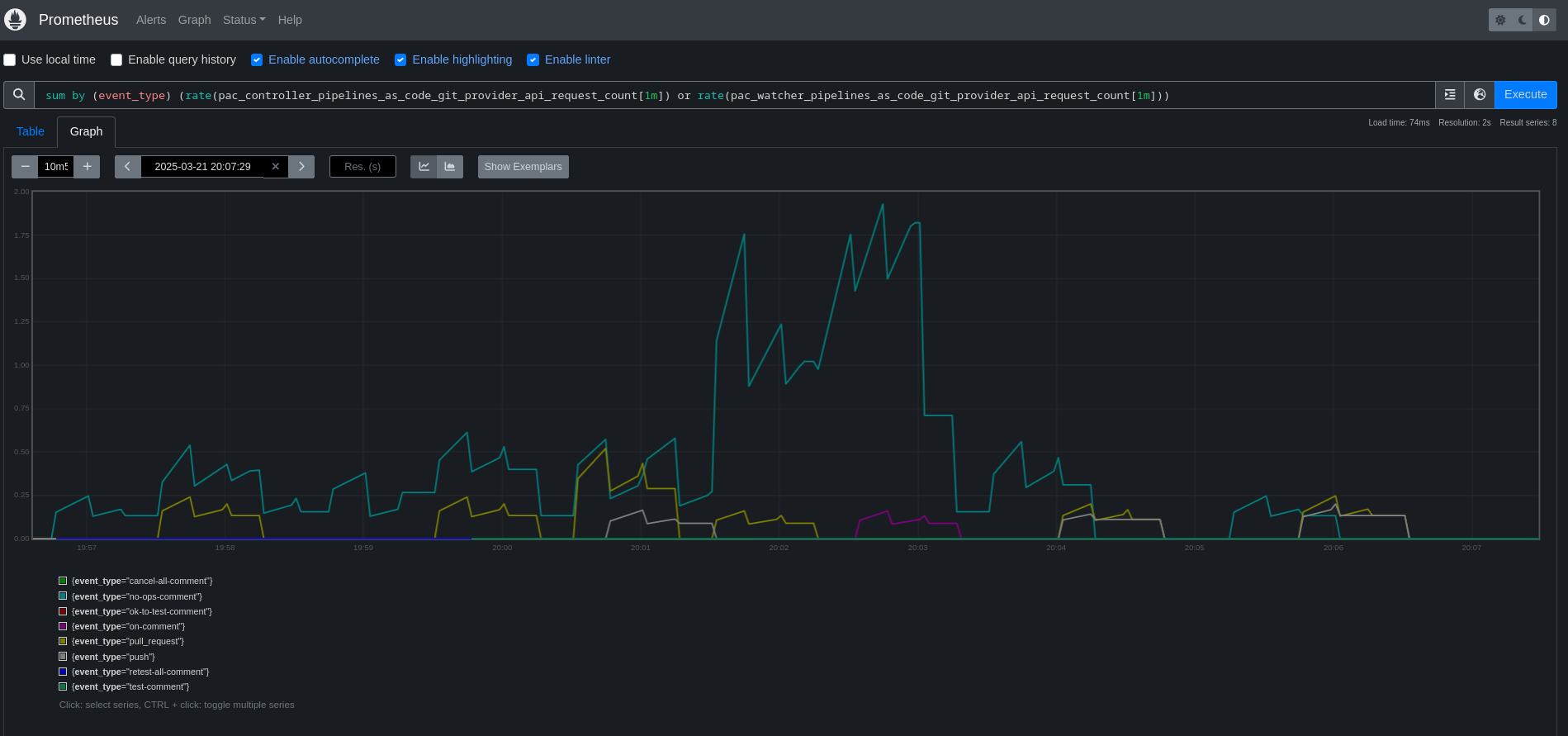1568x736 pixels.
Task: Check Enable query history
Action: point(116,60)
